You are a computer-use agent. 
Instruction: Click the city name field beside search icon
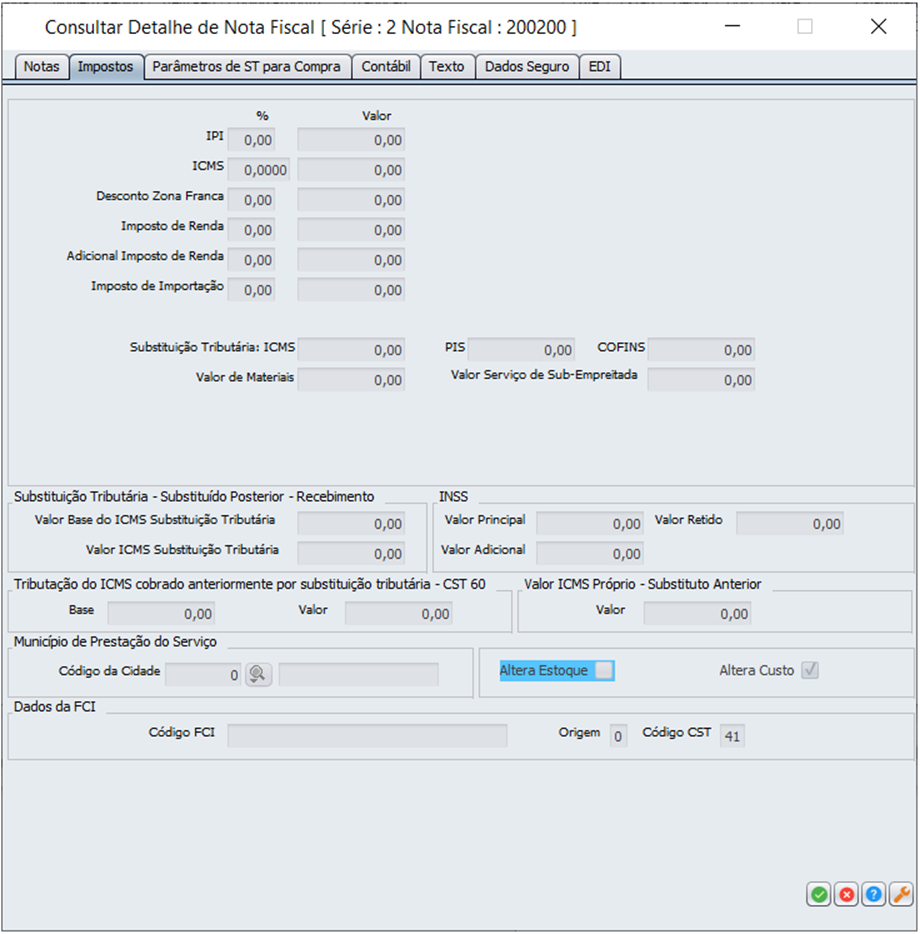point(359,674)
